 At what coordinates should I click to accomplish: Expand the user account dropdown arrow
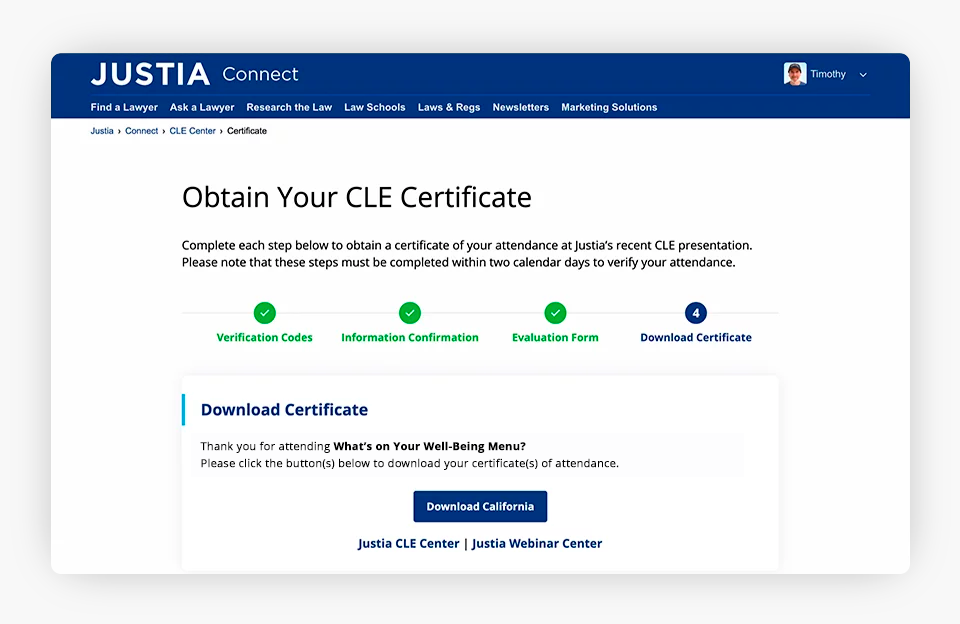pyautogui.click(x=863, y=75)
